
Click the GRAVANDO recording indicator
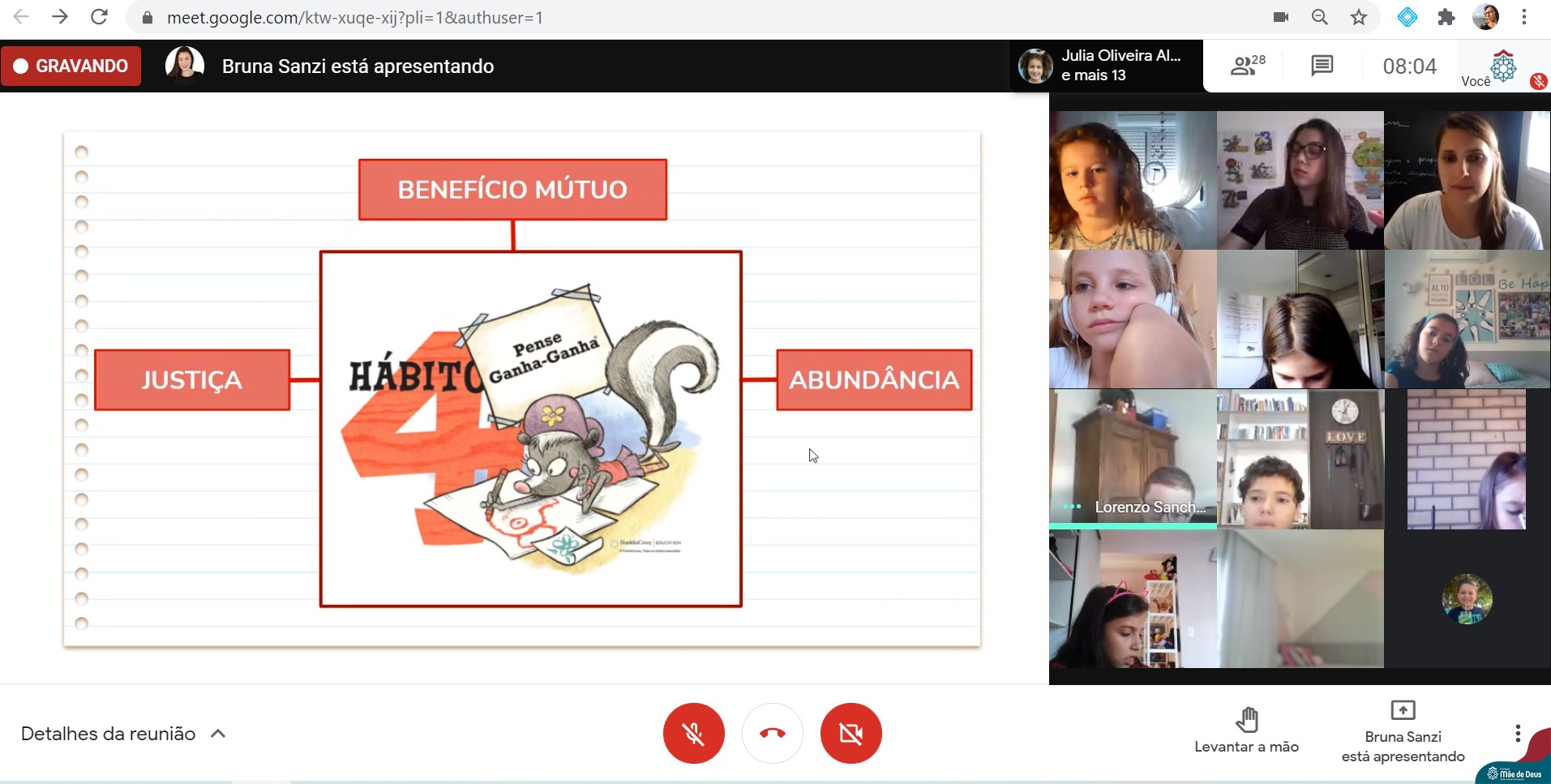click(71, 66)
